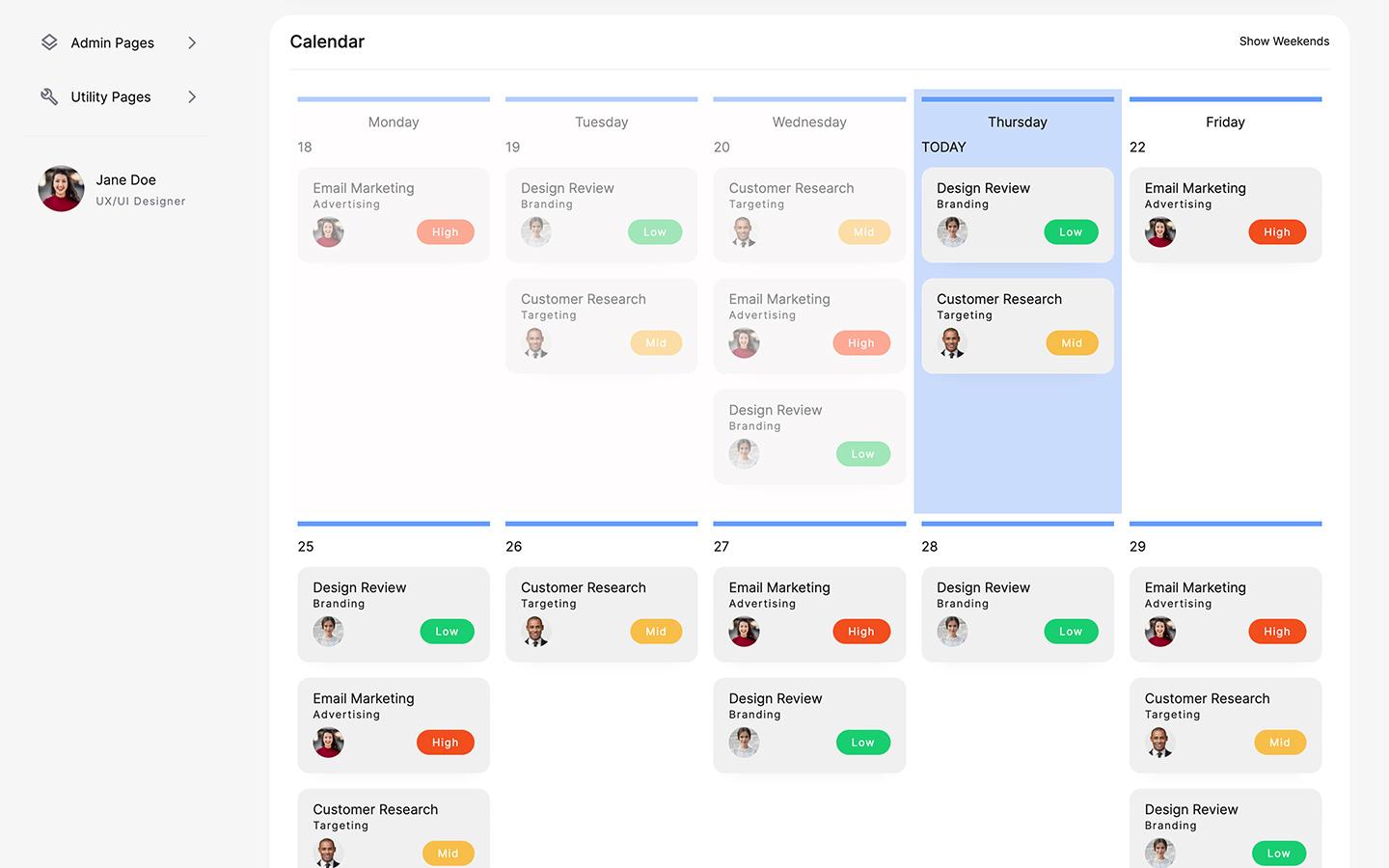
Task: Click the avatars on Thursday's Customer Research card
Action: 952,342
